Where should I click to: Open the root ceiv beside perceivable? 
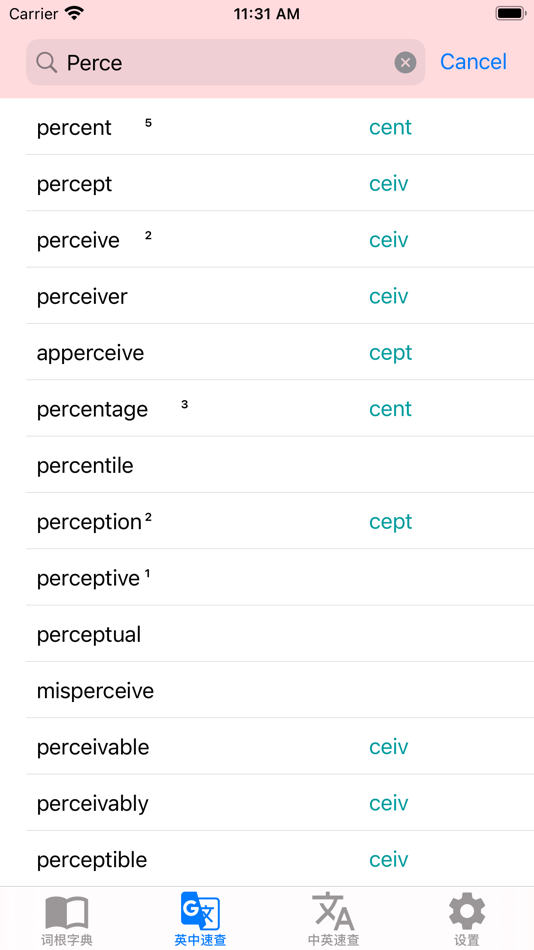[x=389, y=747]
